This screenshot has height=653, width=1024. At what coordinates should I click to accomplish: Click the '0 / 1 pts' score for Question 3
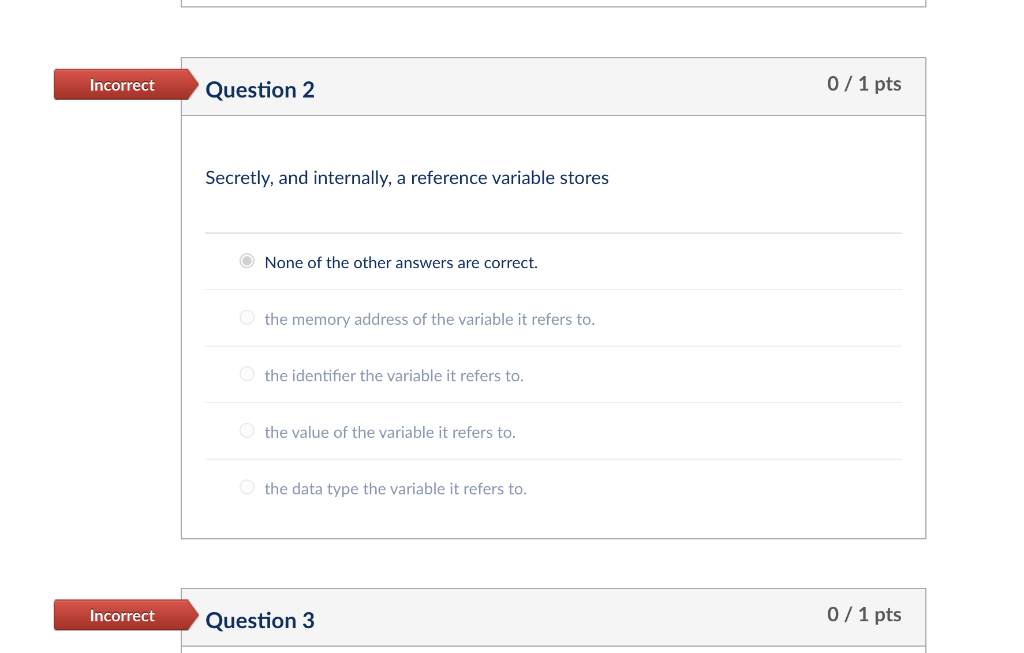[x=863, y=614]
